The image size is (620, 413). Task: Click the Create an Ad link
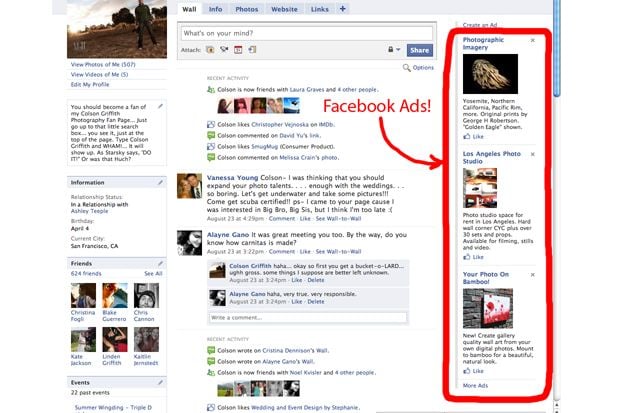click(480, 25)
